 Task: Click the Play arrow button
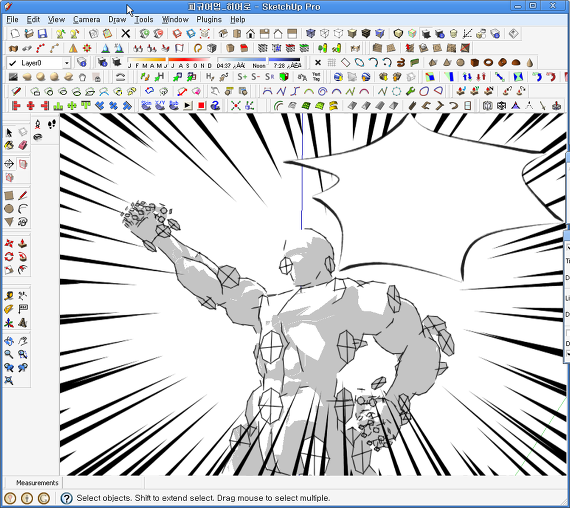188,106
